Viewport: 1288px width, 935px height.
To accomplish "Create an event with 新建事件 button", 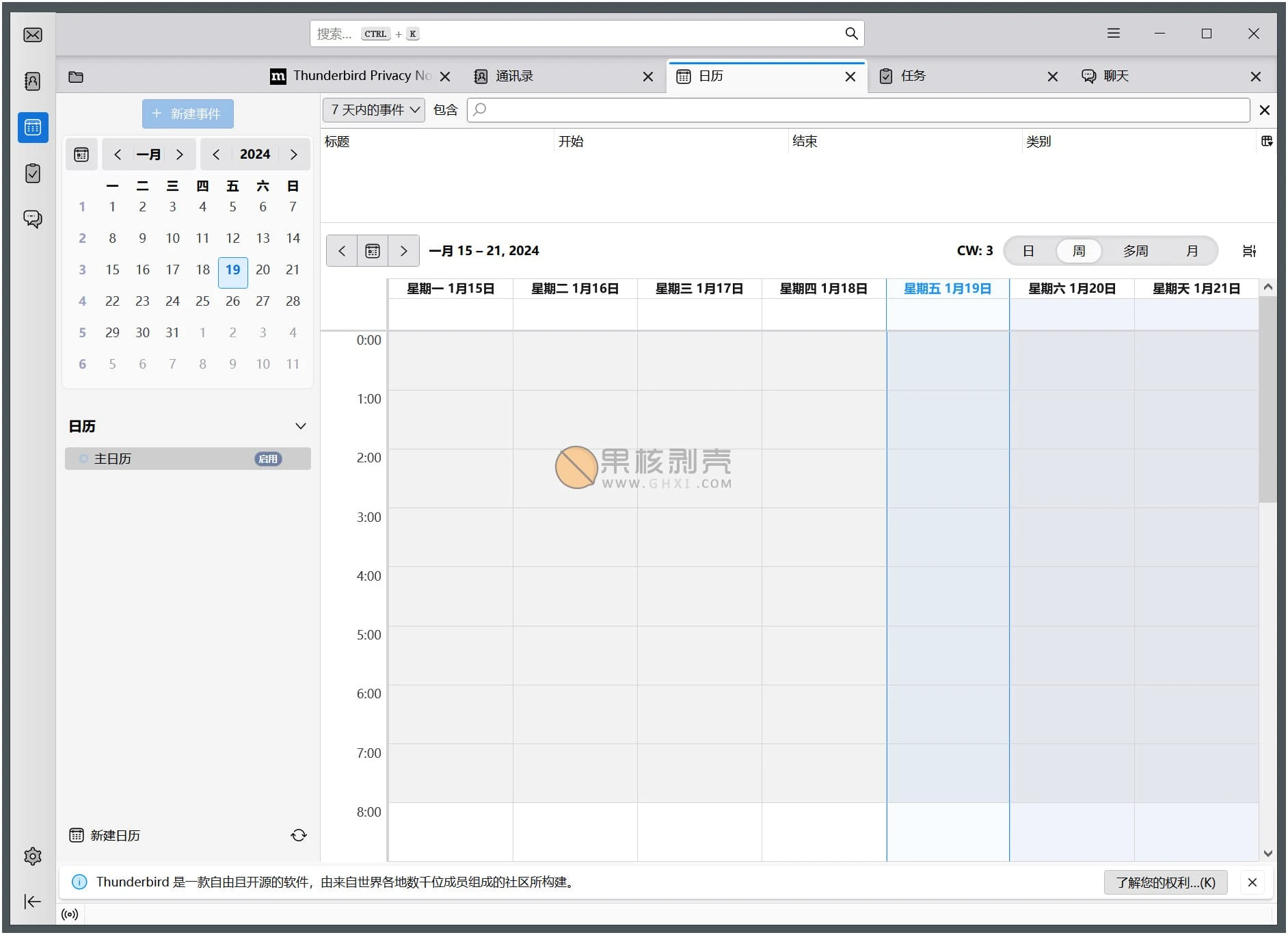I will pos(187,113).
